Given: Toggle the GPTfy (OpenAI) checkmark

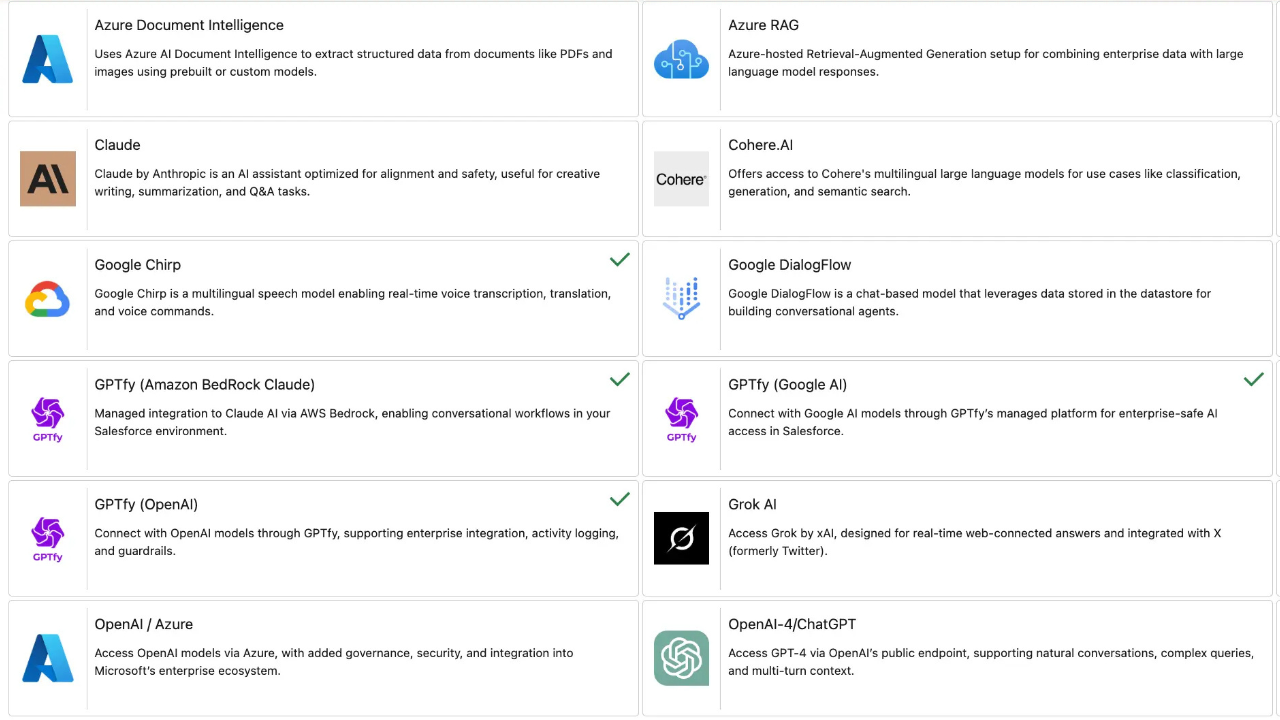Looking at the screenshot, I should [x=620, y=499].
